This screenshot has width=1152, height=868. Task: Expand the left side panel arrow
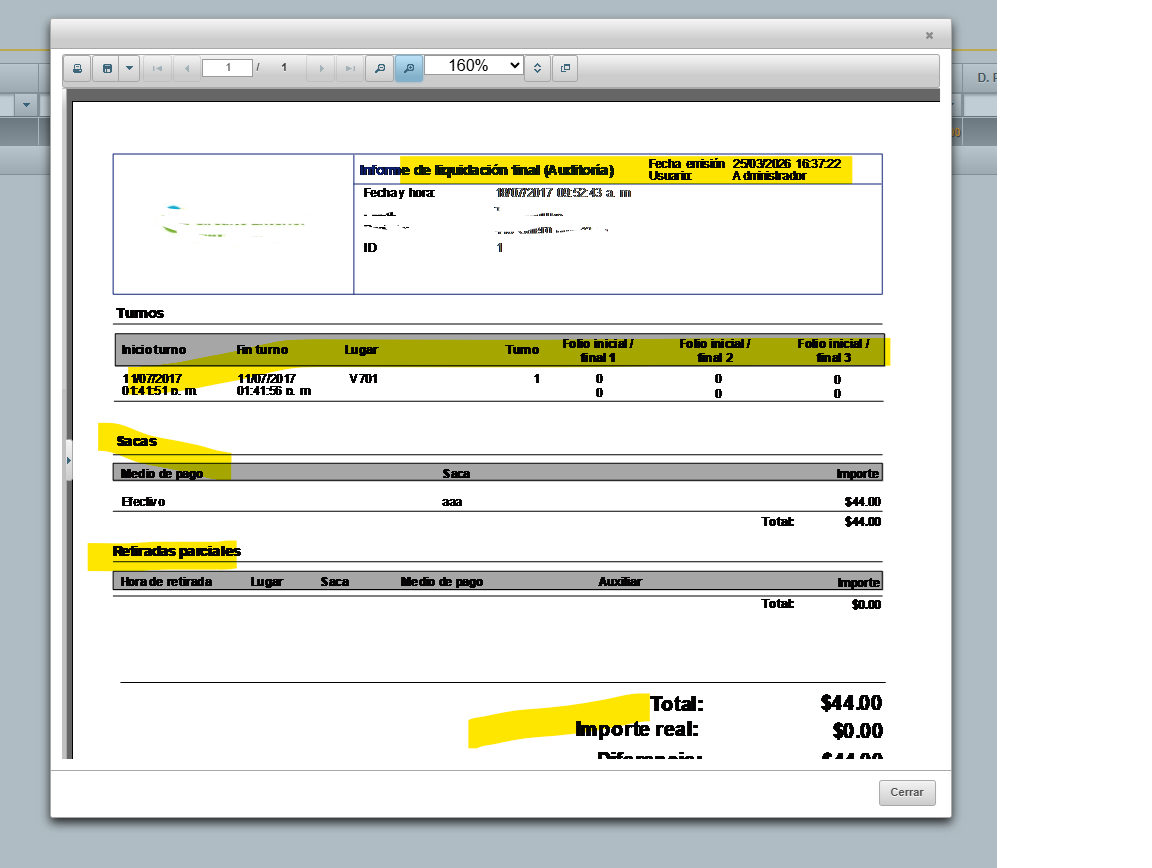pyautogui.click(x=69, y=460)
